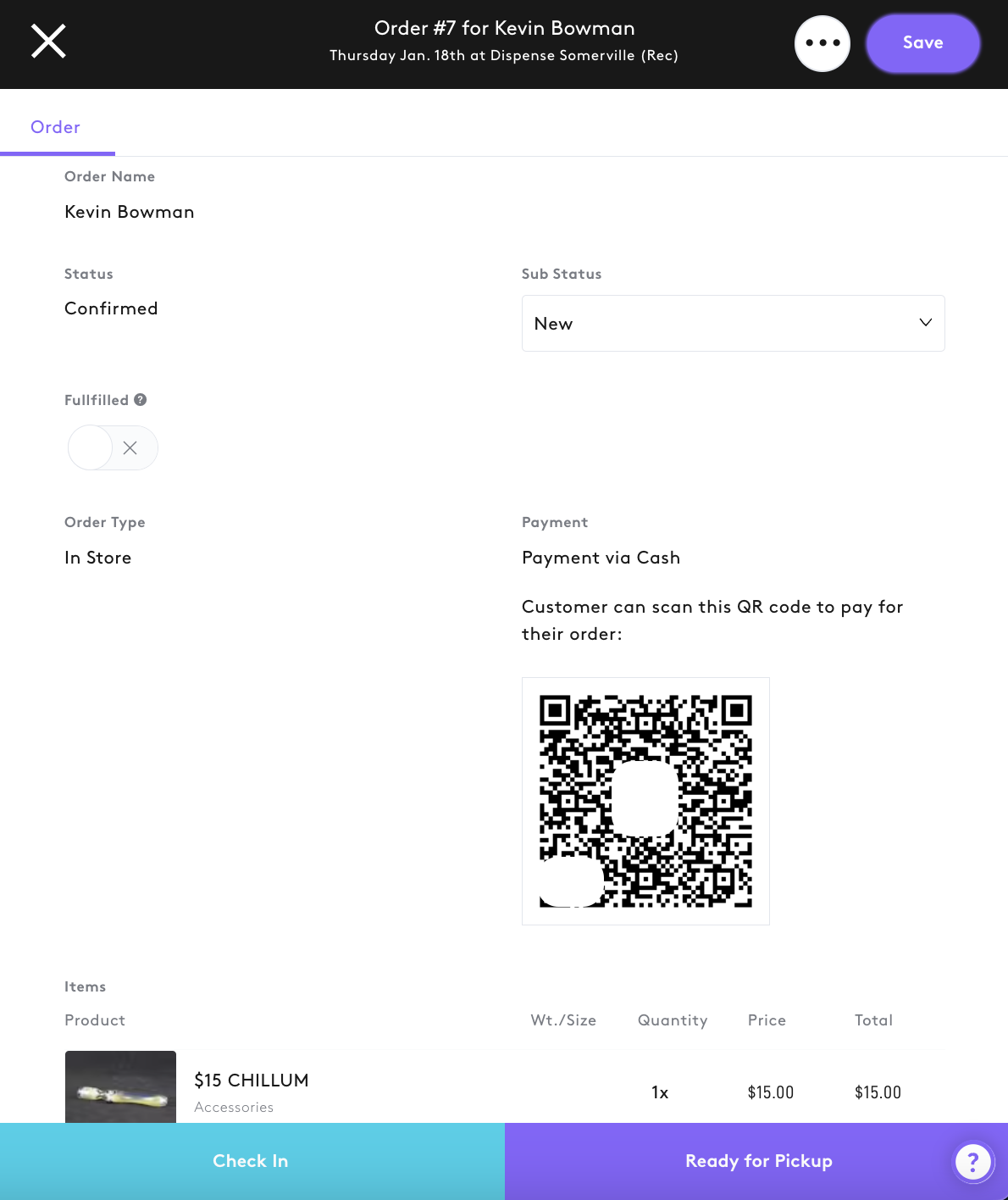Click the Thursday Jan. 18th subtitle text
The image size is (1008, 1200).
504,55
